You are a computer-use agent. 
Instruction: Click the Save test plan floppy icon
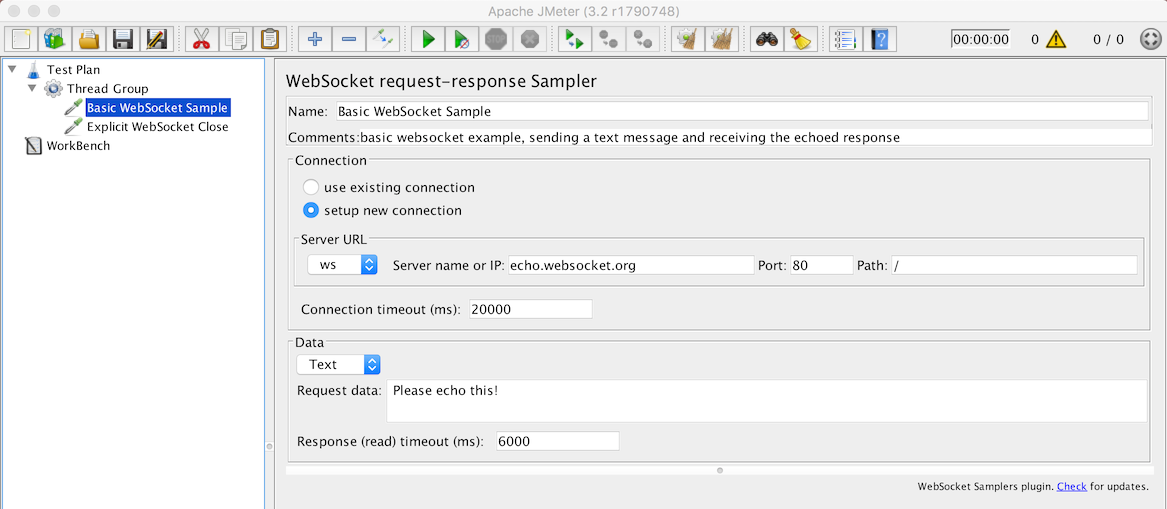click(x=123, y=39)
